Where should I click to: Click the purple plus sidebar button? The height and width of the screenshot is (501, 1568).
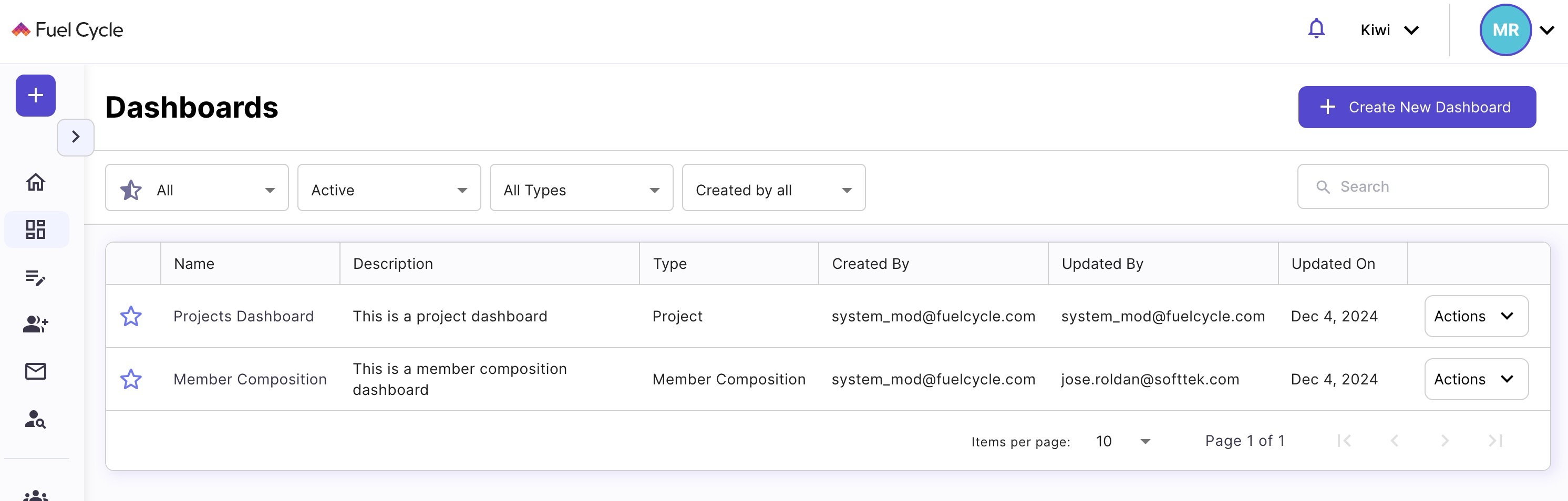35,96
